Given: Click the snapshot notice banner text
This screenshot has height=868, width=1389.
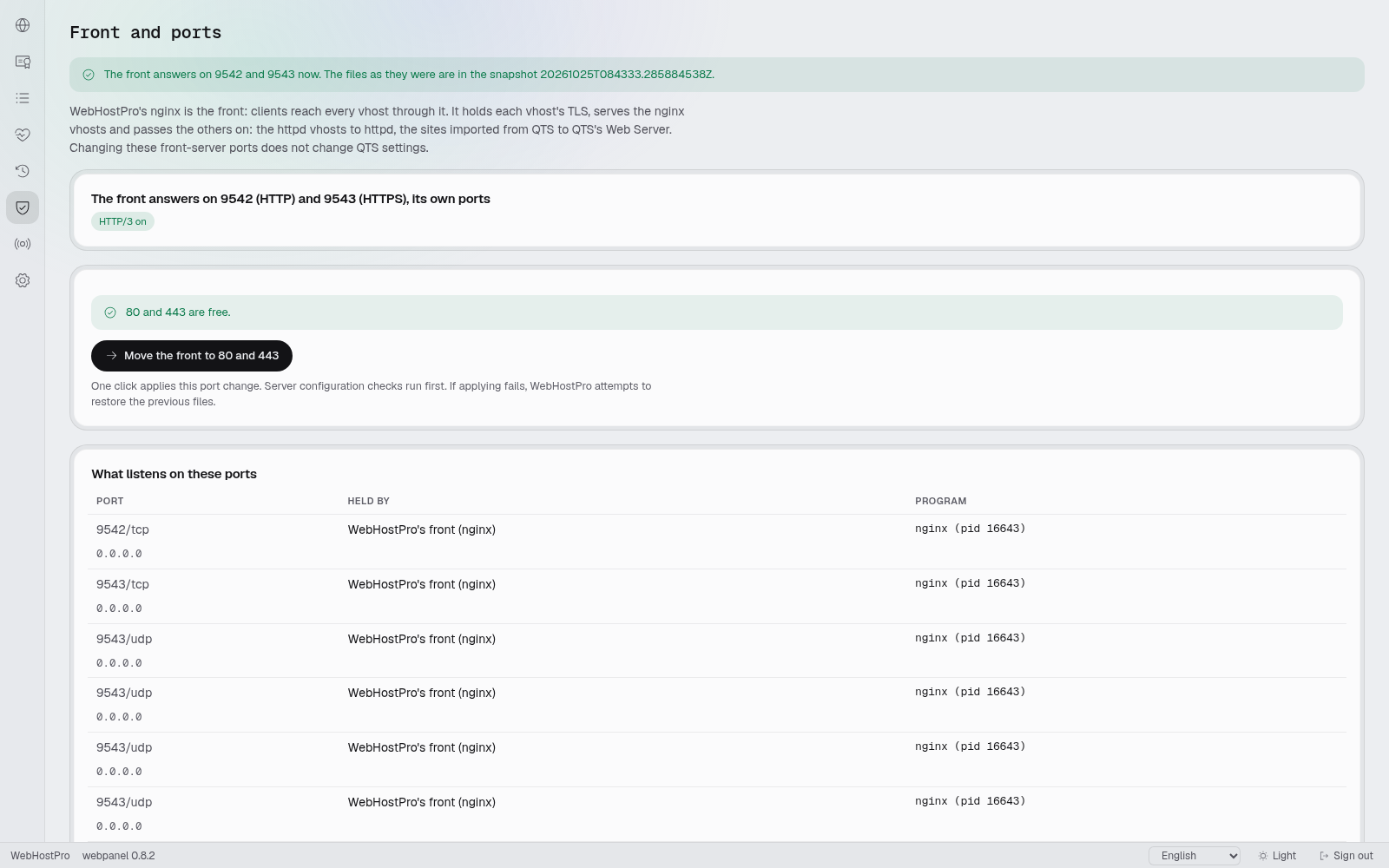Looking at the screenshot, I should pyautogui.click(x=409, y=75).
